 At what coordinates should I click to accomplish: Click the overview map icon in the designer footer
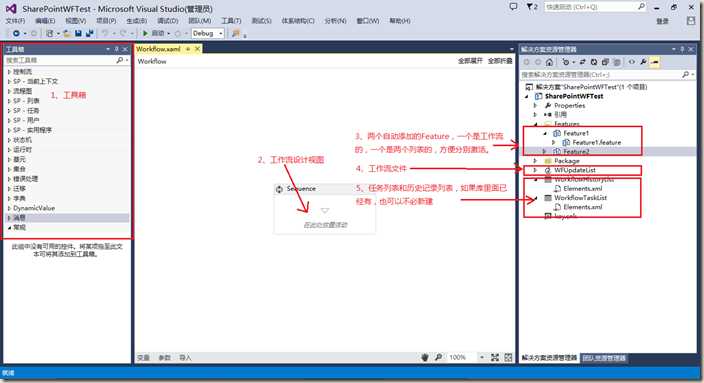click(x=508, y=357)
